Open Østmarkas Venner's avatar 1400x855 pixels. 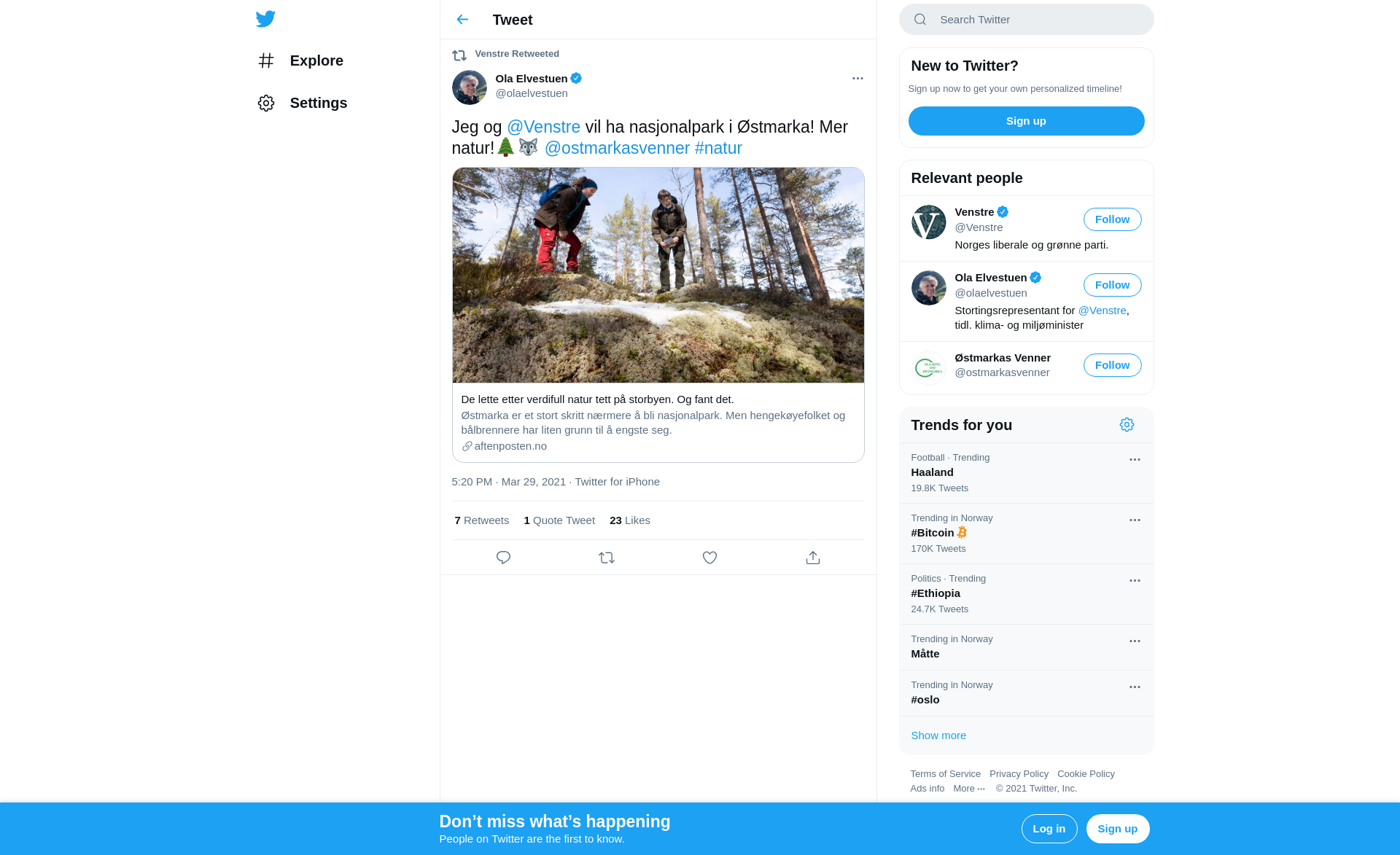tap(929, 368)
